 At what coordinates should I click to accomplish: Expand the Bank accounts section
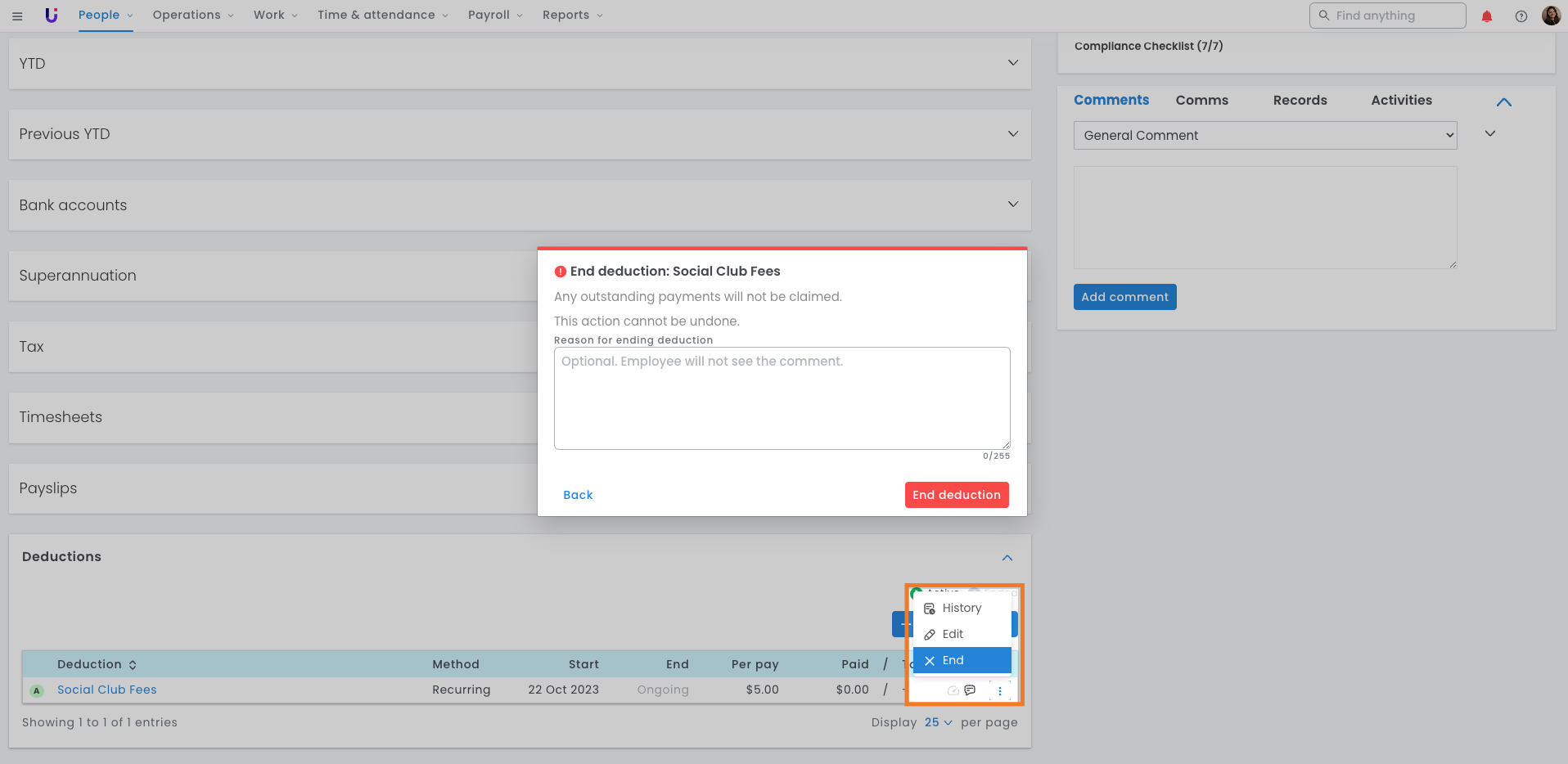(1012, 204)
